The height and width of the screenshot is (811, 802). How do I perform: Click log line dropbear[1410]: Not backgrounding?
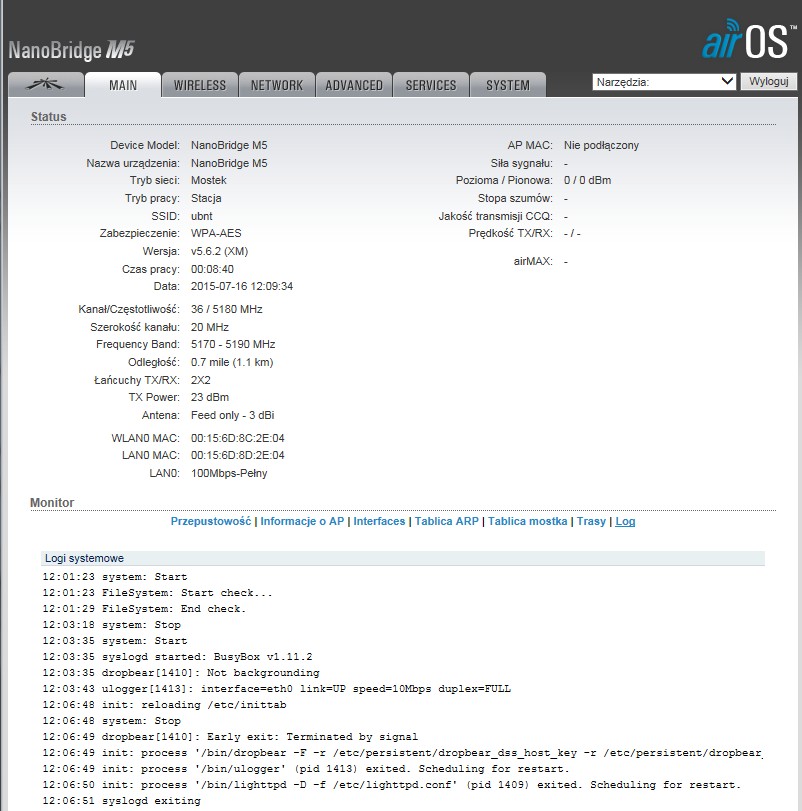point(181,673)
